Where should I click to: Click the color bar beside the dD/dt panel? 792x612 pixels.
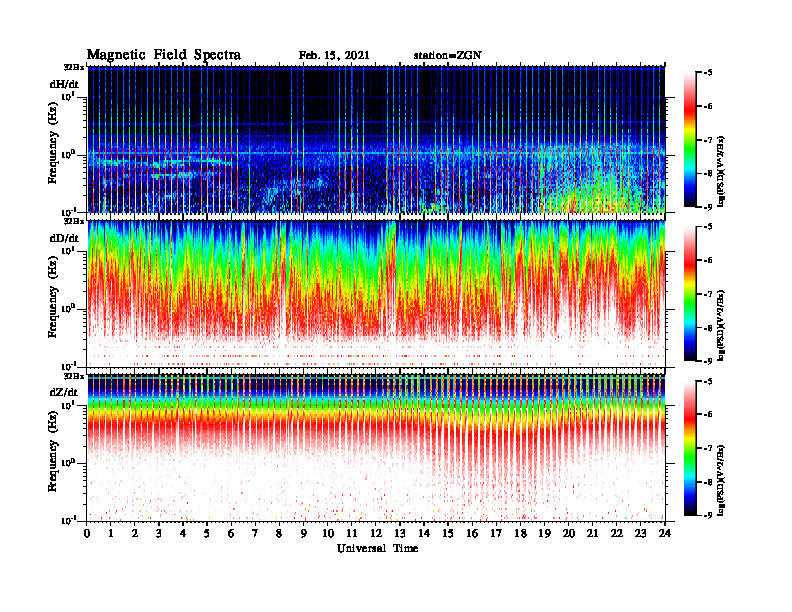(690, 294)
